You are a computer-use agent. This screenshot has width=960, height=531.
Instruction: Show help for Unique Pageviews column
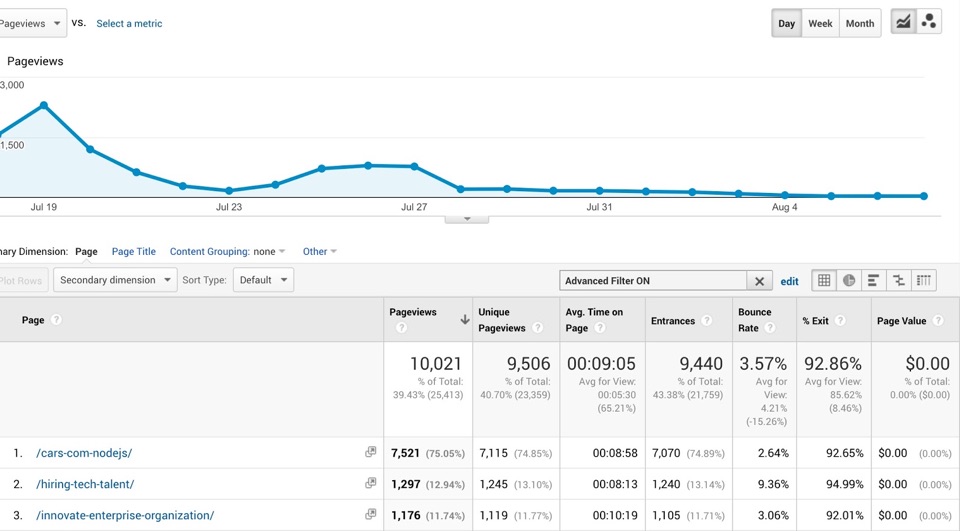(x=538, y=328)
